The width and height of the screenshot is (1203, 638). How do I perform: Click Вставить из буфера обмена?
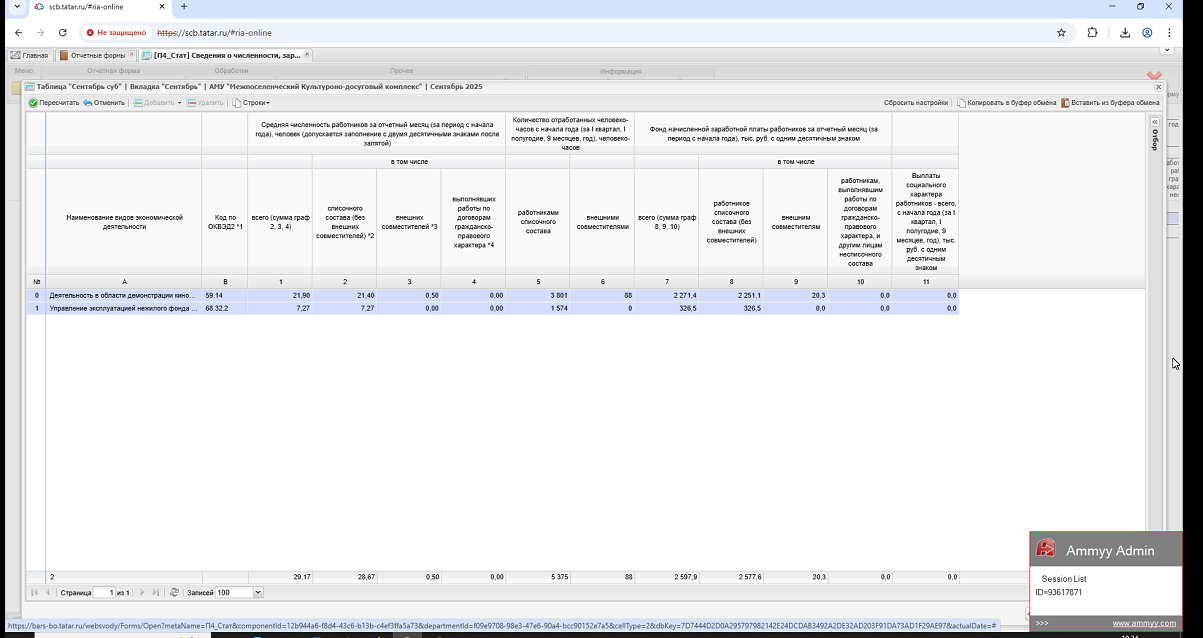[1110, 102]
